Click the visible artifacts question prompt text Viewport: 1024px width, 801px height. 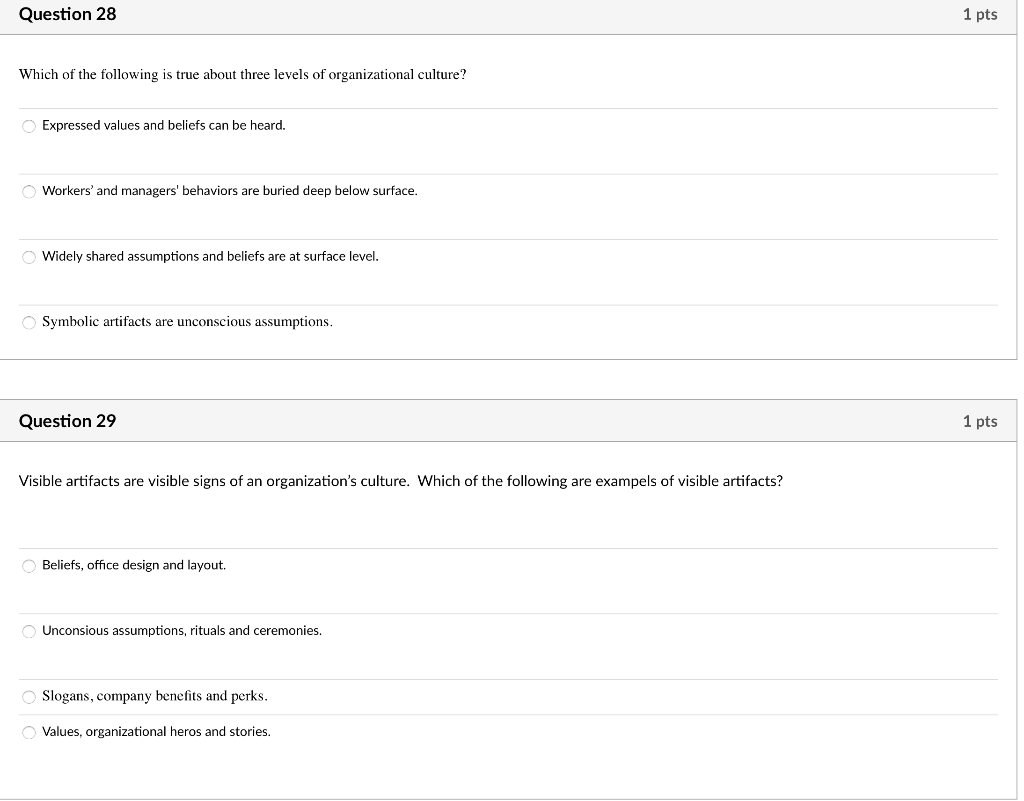point(400,481)
